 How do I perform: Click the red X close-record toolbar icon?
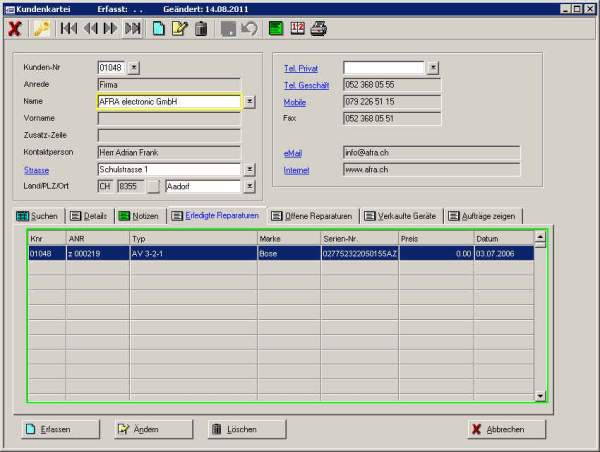[15, 29]
